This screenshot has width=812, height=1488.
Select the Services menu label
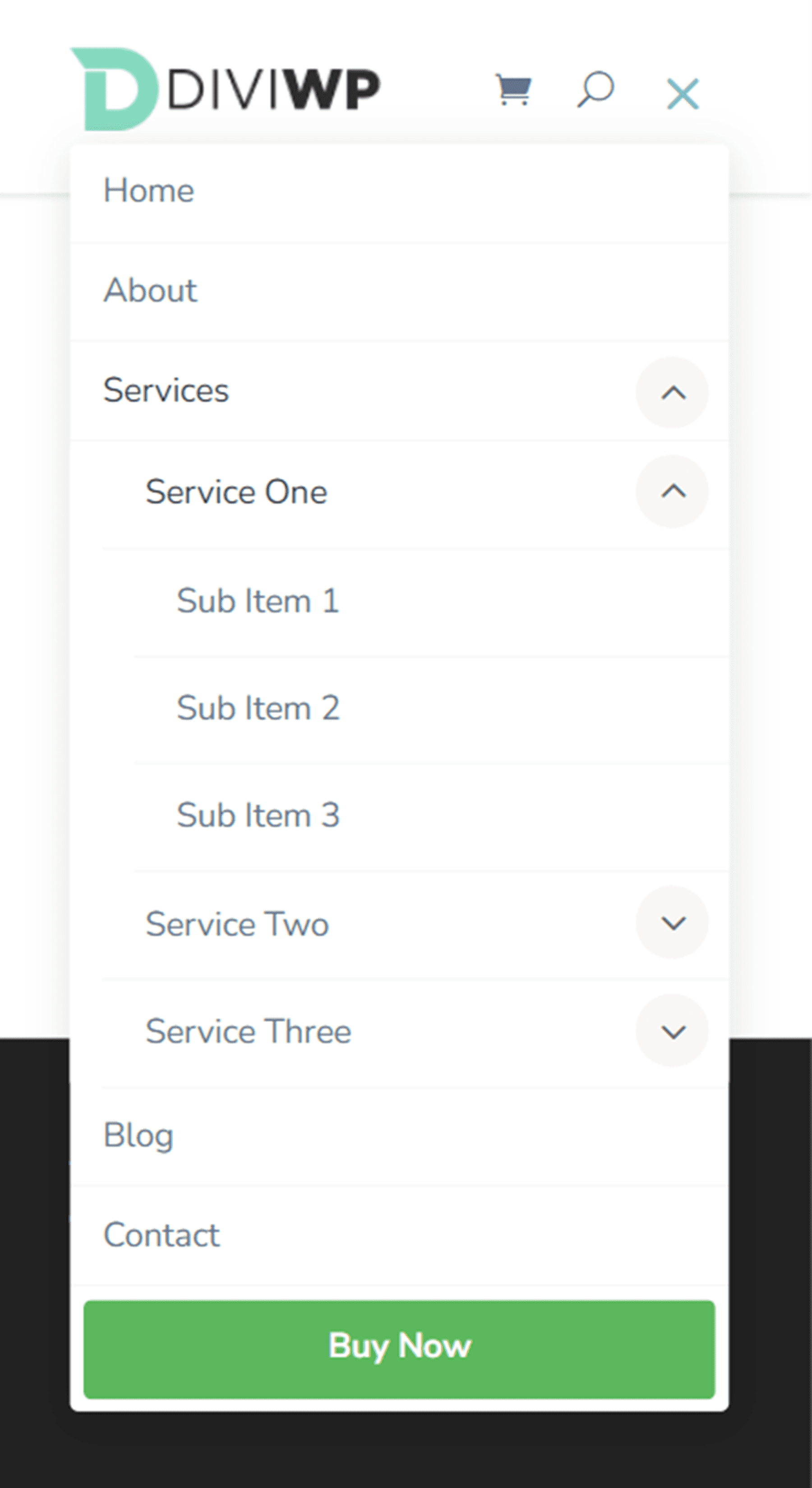(166, 390)
